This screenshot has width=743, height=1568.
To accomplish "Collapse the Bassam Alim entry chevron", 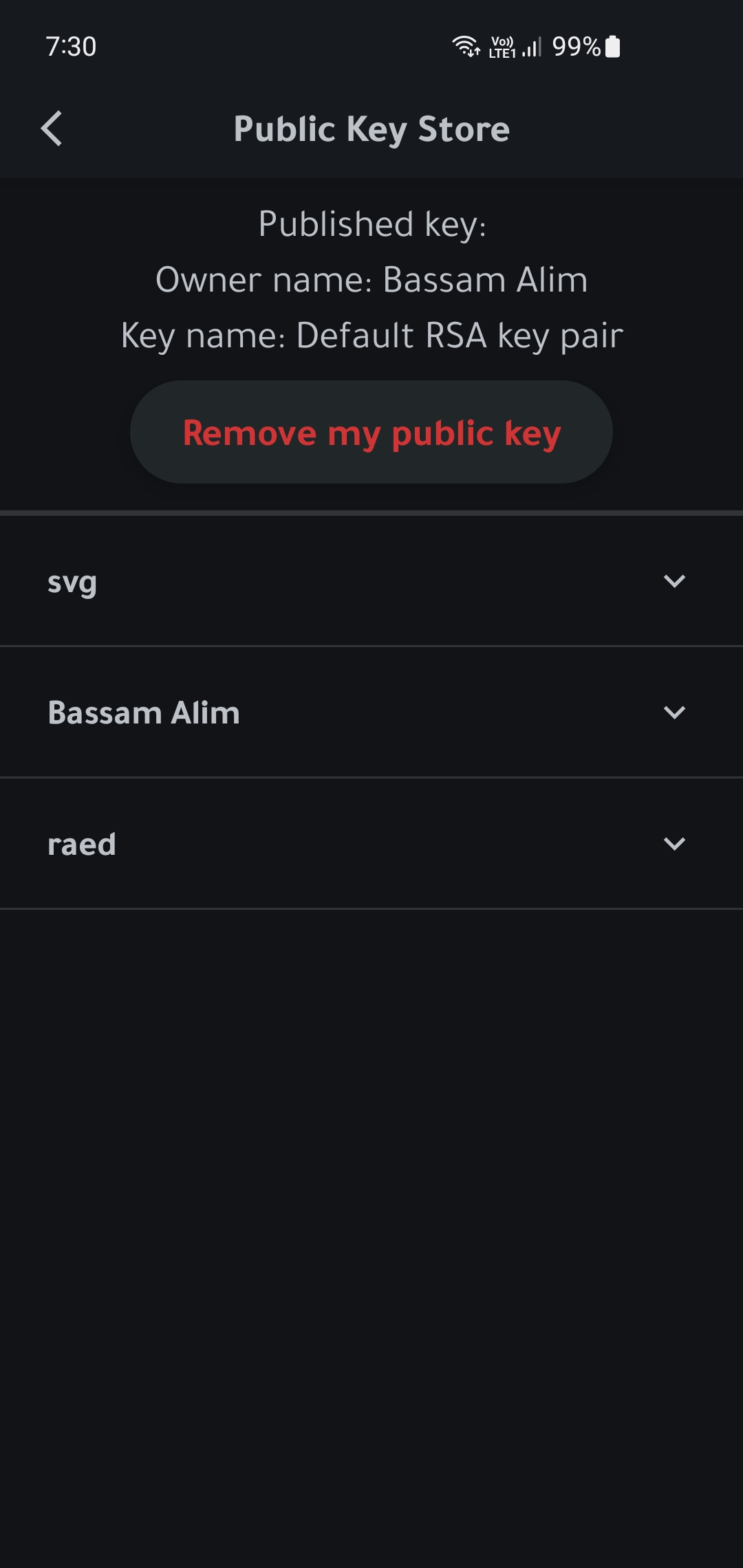I will (x=675, y=711).
